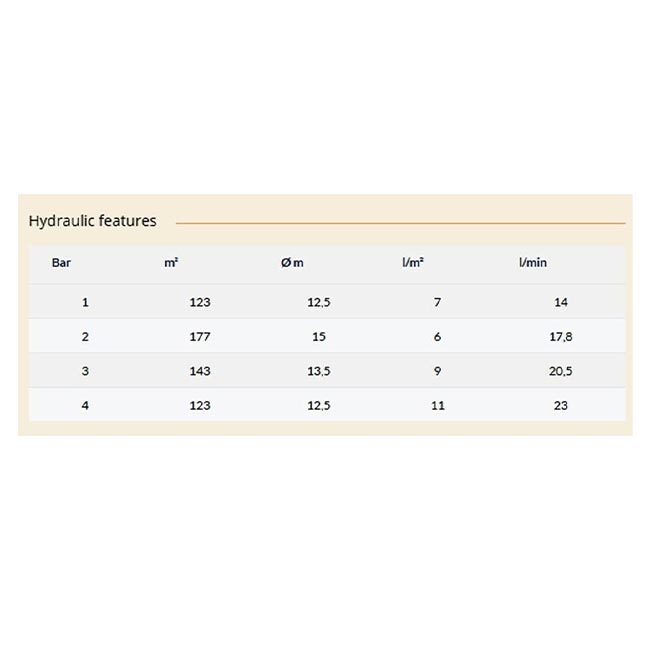The height and width of the screenshot is (650, 650).
Task: Click the m² column header
Action: pyautogui.click(x=171, y=263)
